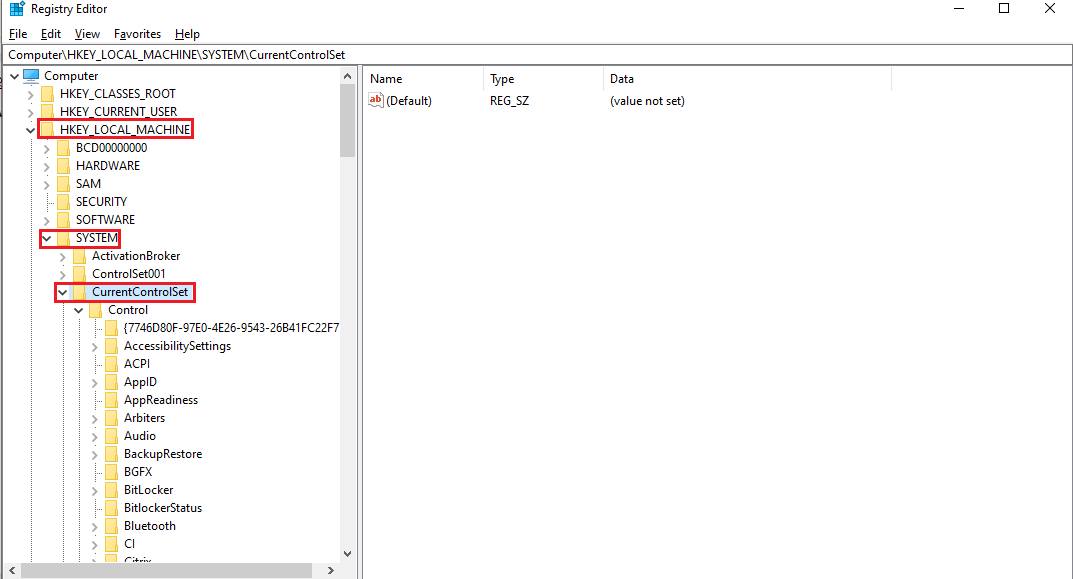
Task: Click the AppReadiness folder icon
Action: click(x=112, y=400)
